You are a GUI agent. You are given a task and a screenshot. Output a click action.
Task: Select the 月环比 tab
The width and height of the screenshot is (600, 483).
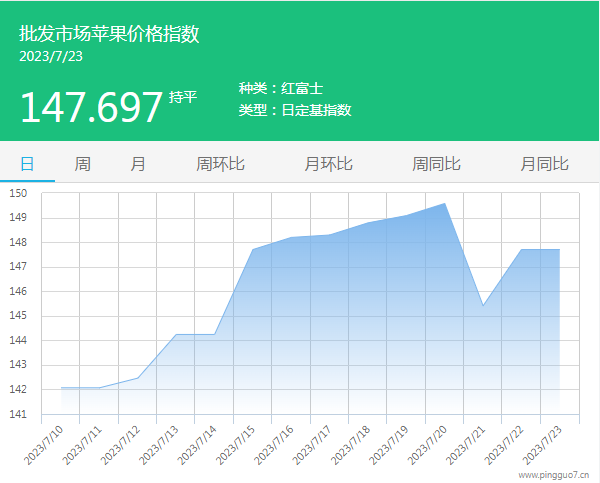pyautogui.click(x=328, y=164)
